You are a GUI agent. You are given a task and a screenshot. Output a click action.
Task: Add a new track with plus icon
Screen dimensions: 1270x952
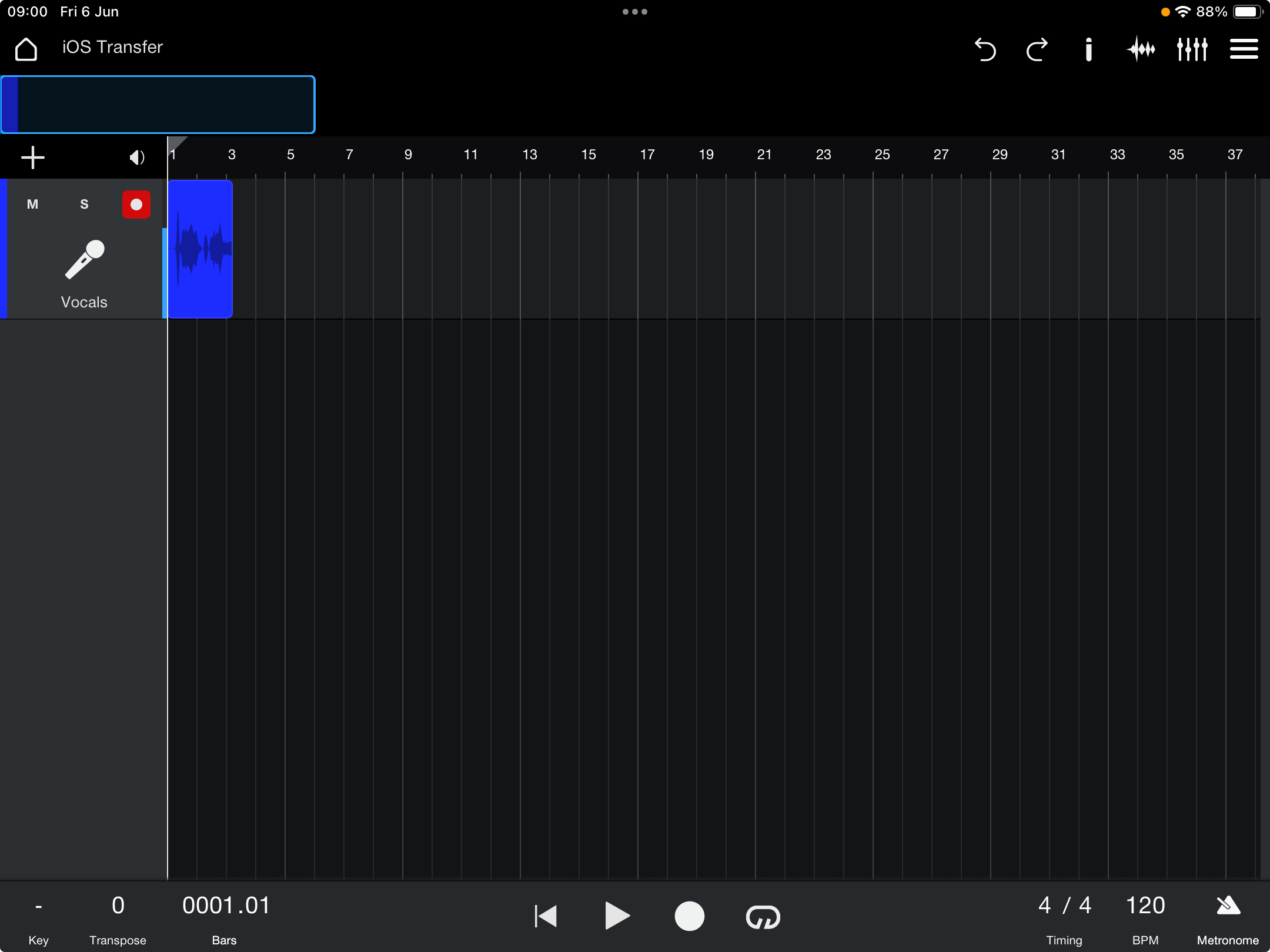(33, 157)
